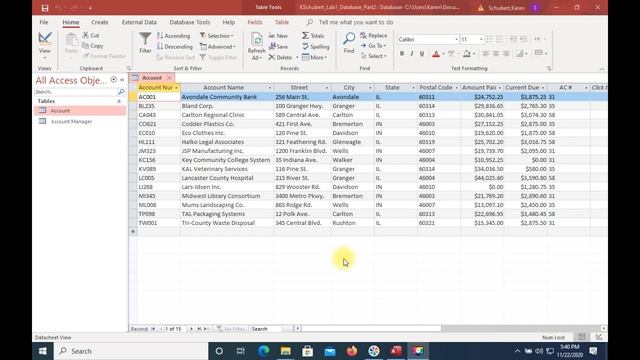Apply Underline formatting
Image resolution: width=640 pixels, height=360 pixels.
422,53
